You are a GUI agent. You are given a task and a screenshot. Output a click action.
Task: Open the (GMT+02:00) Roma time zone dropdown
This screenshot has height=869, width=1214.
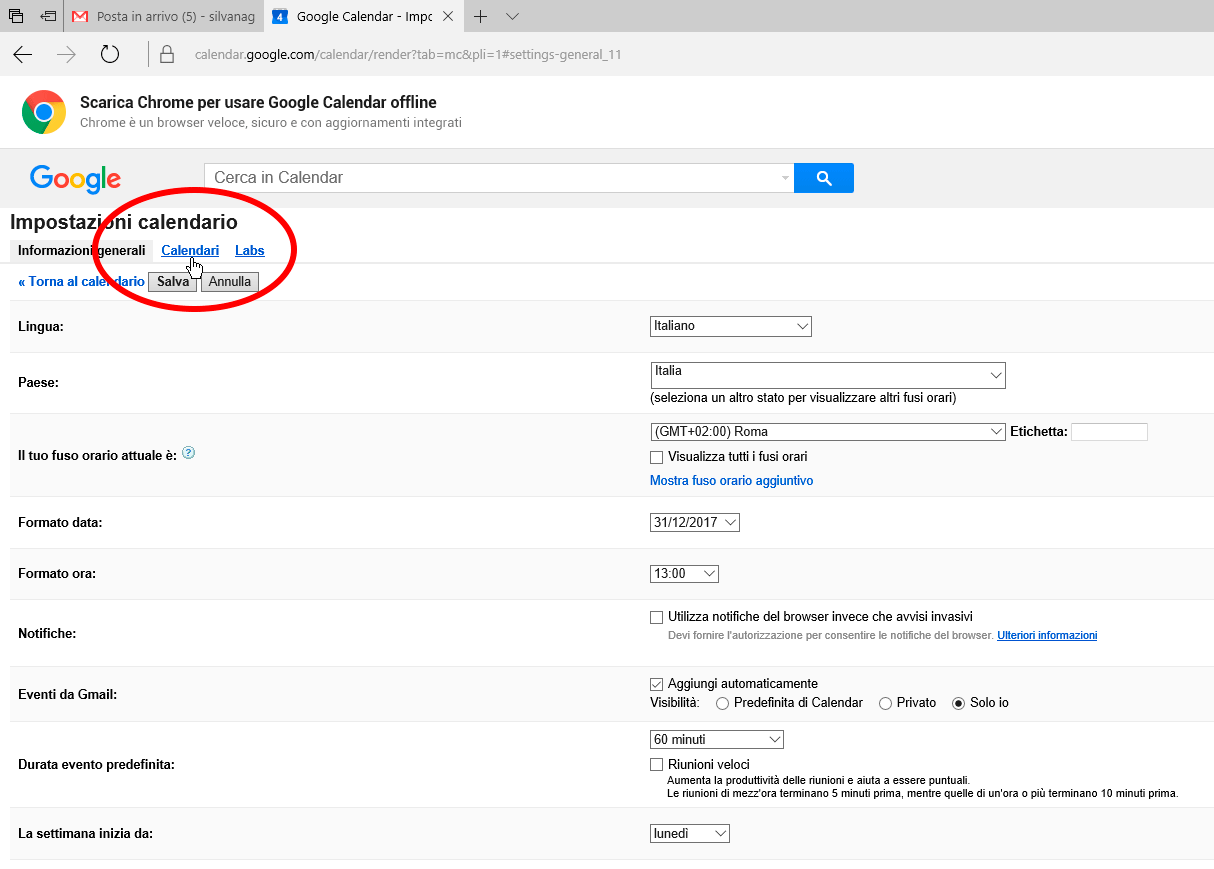tap(828, 432)
